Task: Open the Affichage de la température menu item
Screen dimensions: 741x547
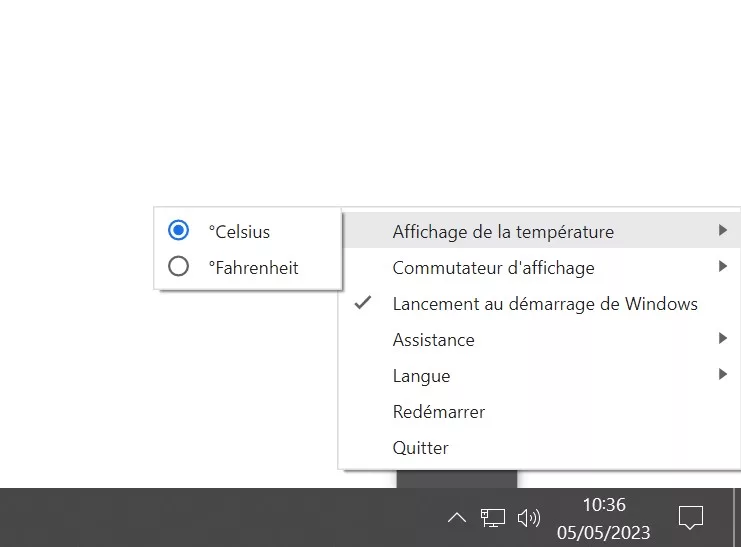Action: pos(503,231)
